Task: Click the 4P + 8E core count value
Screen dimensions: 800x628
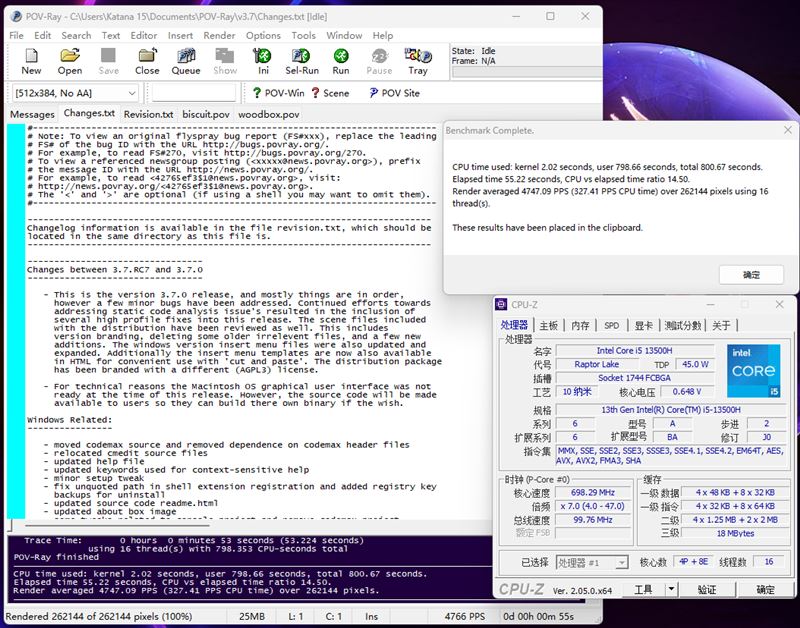Action: 693,562
